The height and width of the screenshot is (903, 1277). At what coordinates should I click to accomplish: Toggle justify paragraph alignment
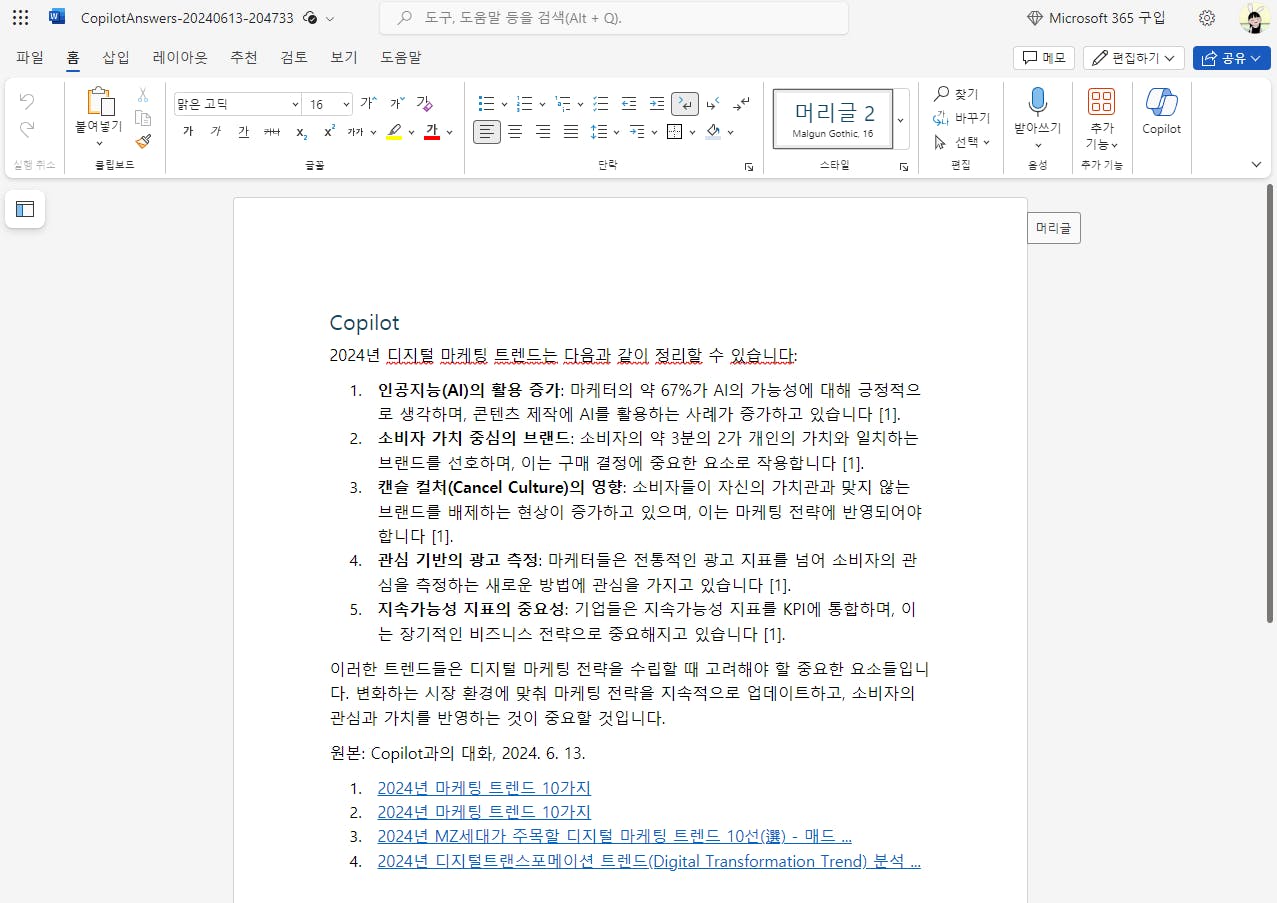(570, 132)
